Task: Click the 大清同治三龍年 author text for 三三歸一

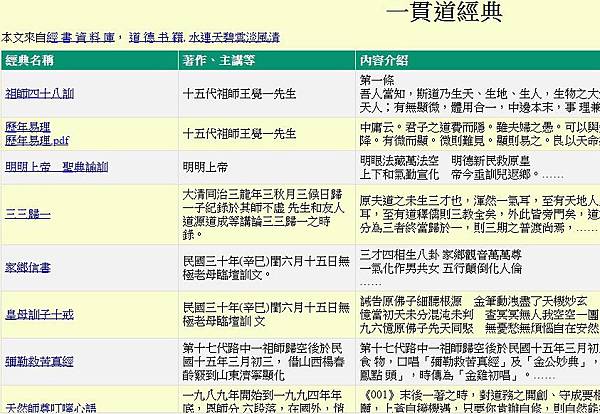Action: (263, 214)
